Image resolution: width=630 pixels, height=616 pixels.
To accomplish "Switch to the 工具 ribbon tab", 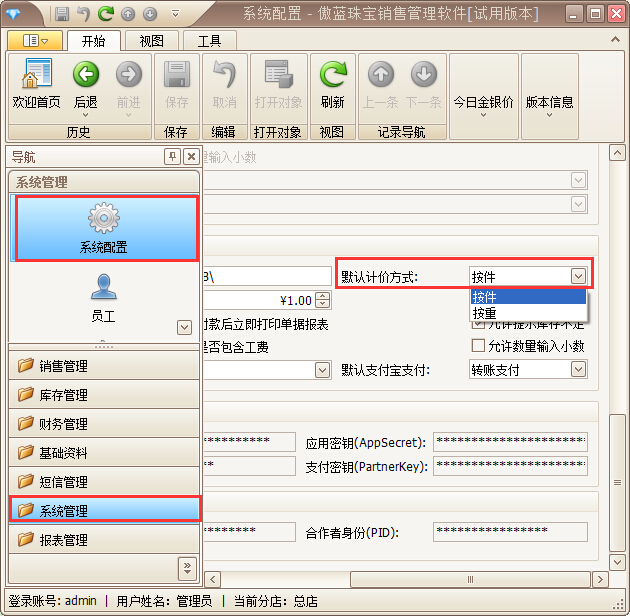I will (210, 41).
